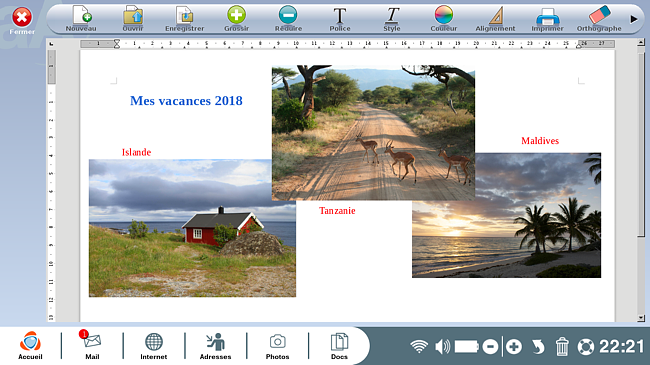Screen dimensions: 650x365
Task: Click the scroll up arrow of scrollbar
Action: (x=640, y=42)
